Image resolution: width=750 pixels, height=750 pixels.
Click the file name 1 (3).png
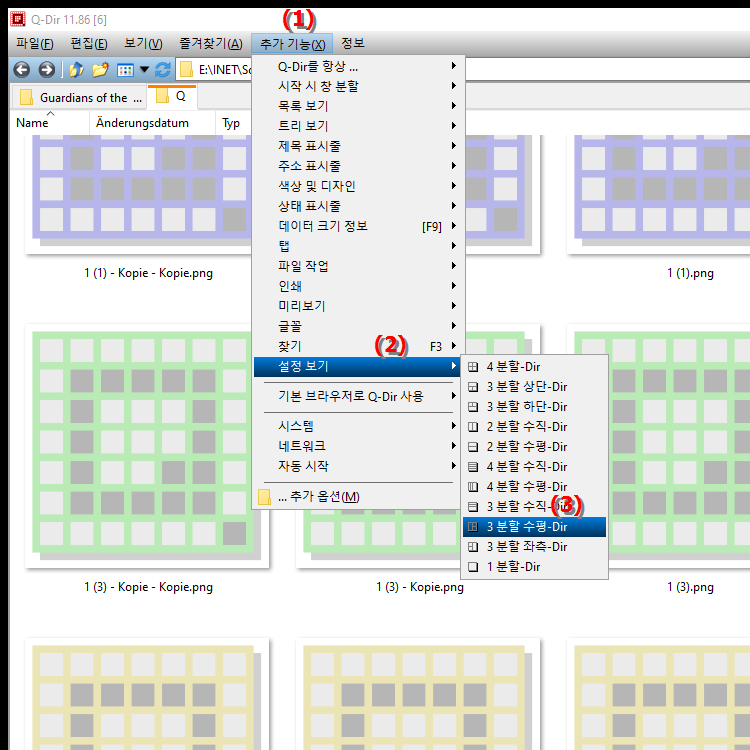point(690,587)
